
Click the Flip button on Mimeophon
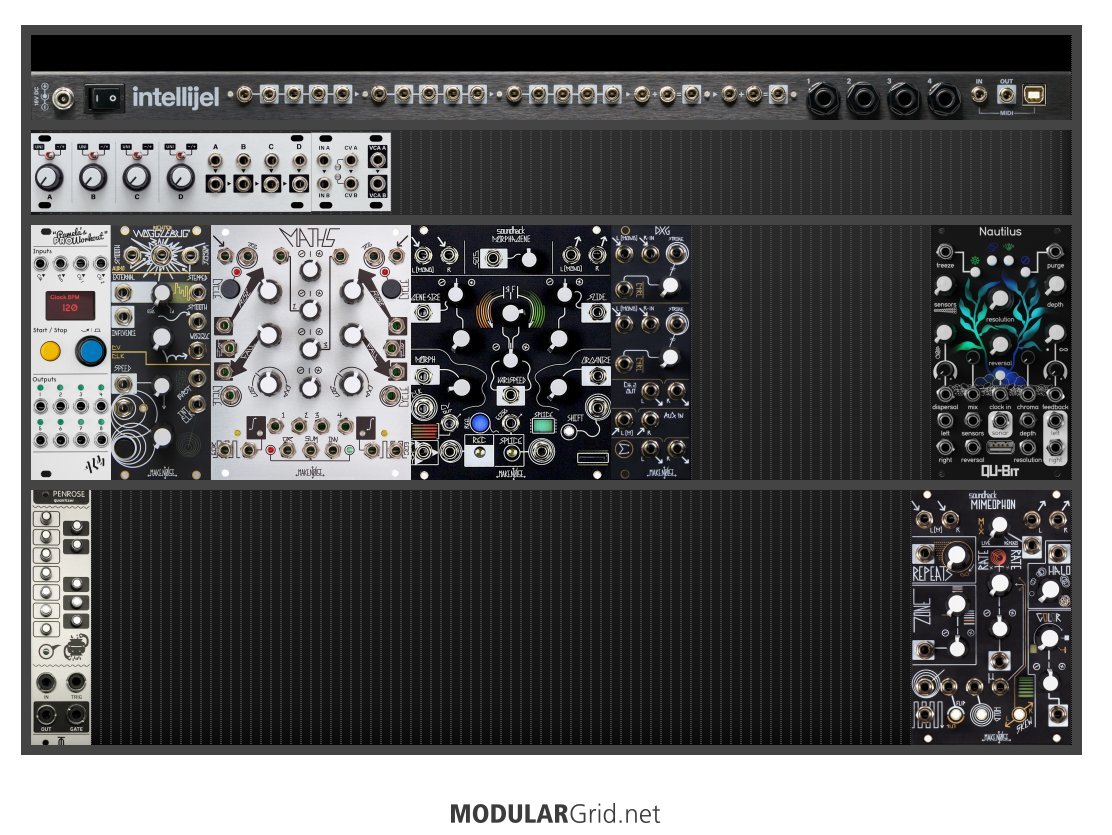click(955, 714)
